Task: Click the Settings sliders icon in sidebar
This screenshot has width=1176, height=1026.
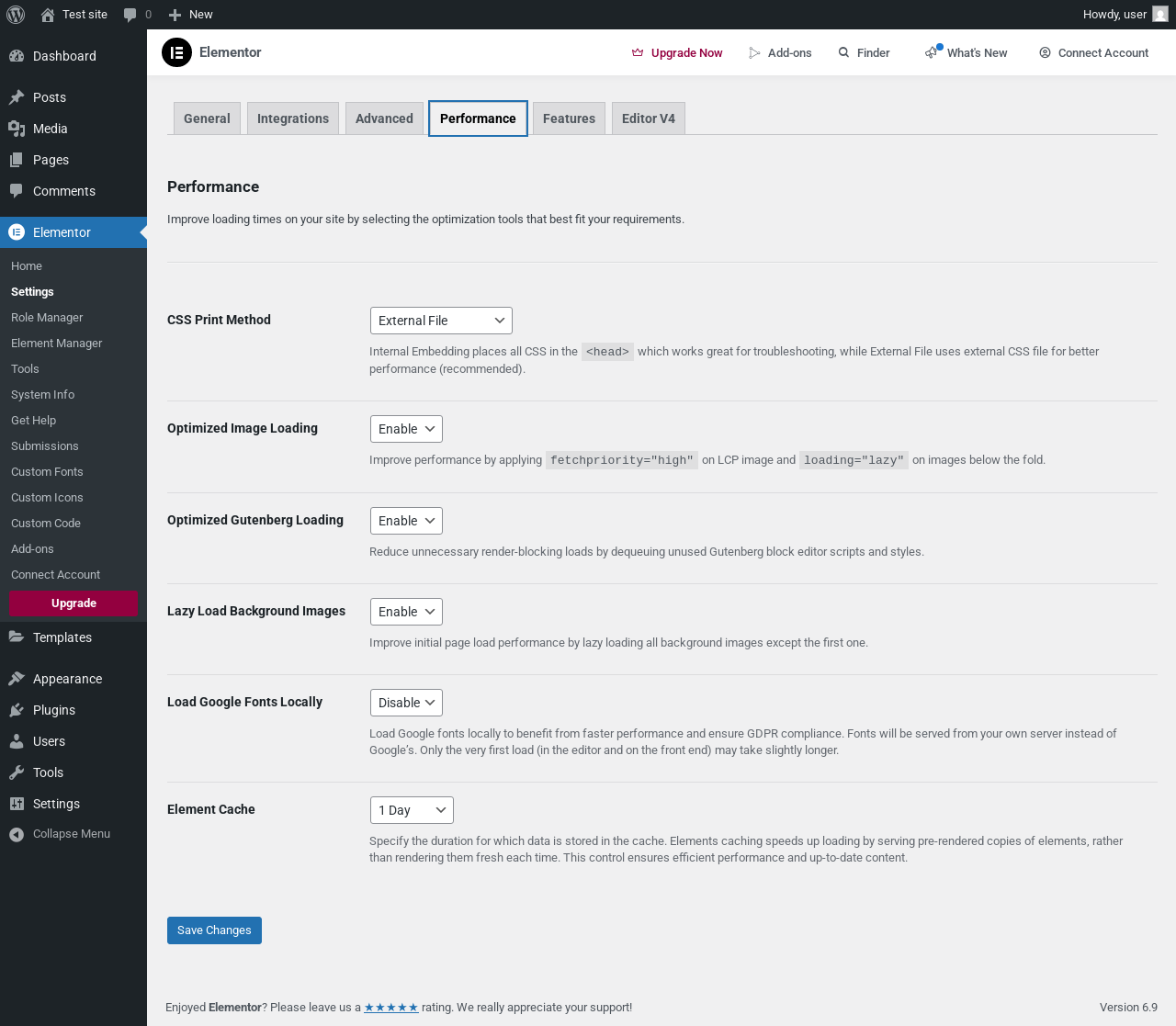Action: tap(17, 804)
